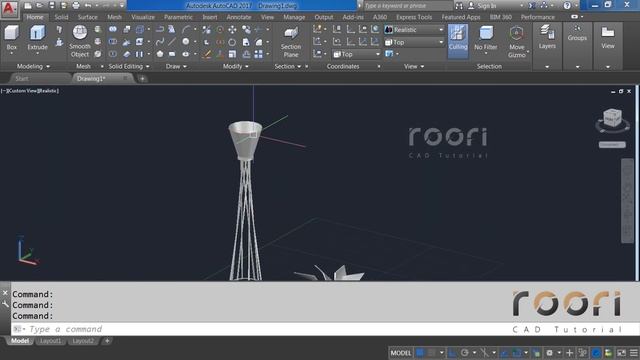Expand the View panel title dropdown
640x360 pixels.
pos(414,66)
